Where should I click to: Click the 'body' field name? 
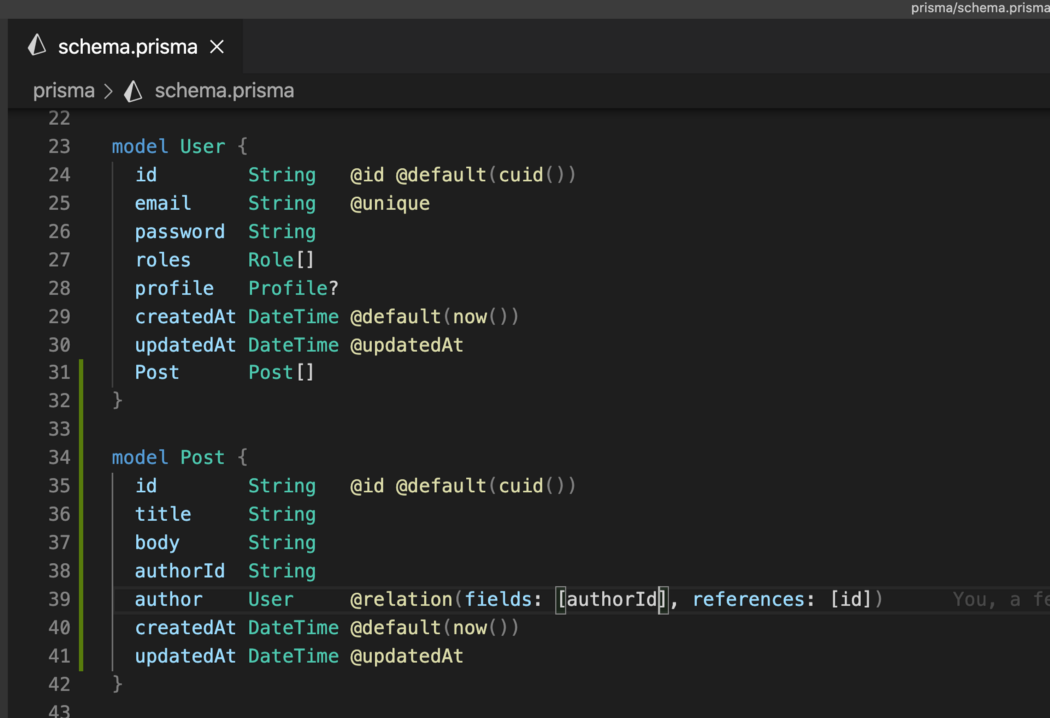157,543
